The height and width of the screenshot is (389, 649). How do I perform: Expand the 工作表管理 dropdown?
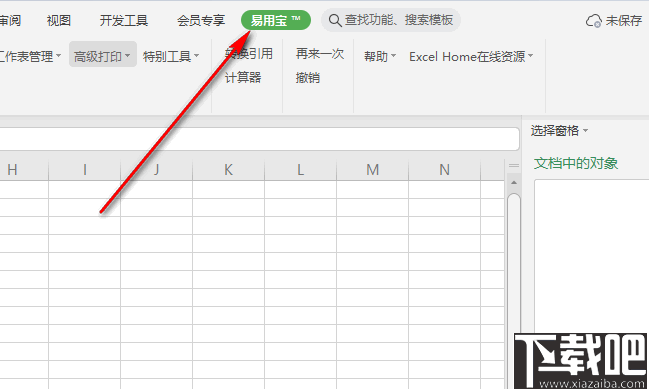(30, 56)
